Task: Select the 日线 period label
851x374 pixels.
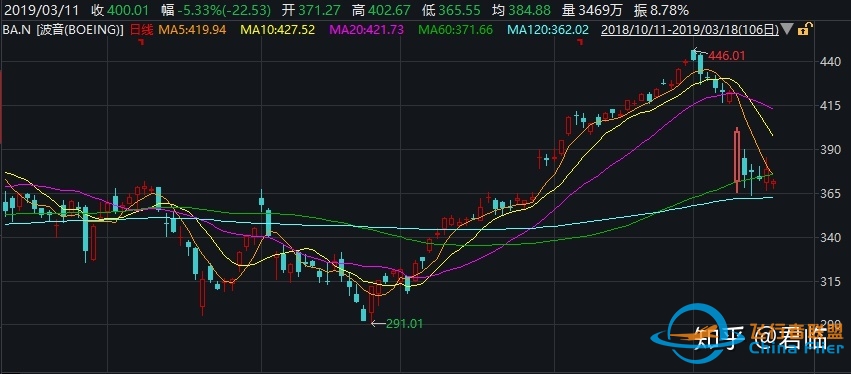Action: click(142, 30)
